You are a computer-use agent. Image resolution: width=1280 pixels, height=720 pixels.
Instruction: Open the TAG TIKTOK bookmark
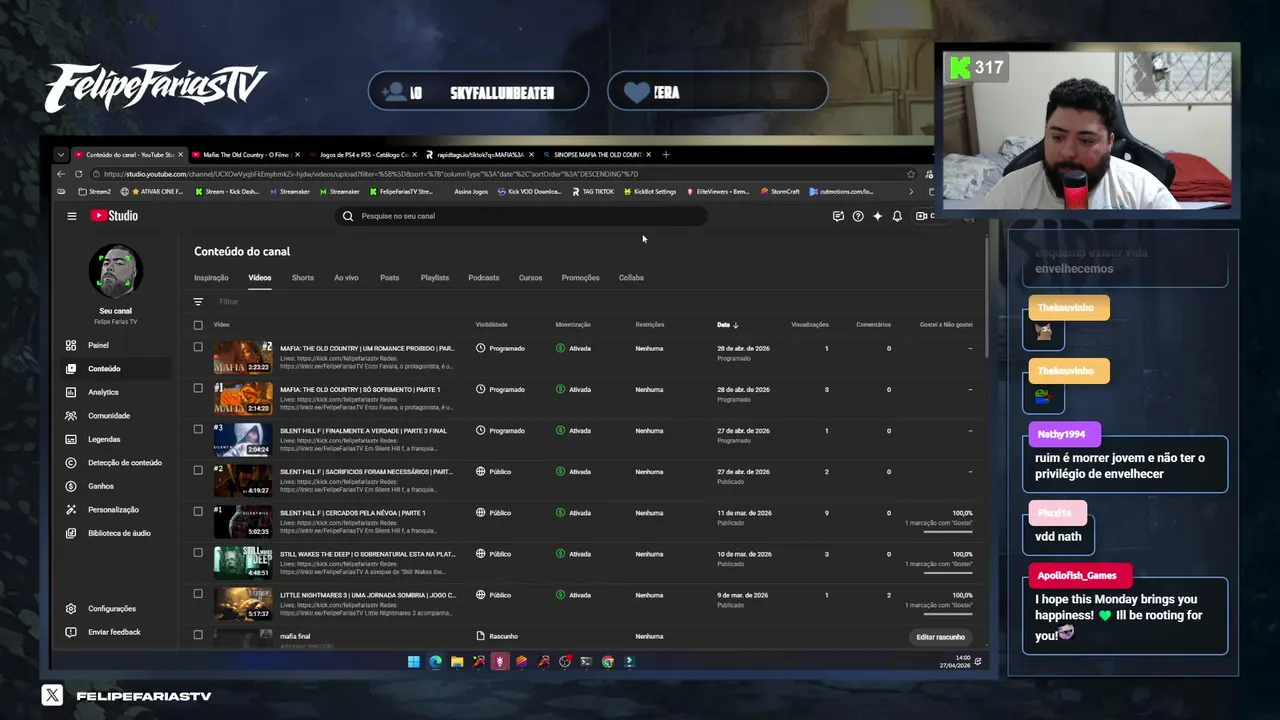click(594, 192)
